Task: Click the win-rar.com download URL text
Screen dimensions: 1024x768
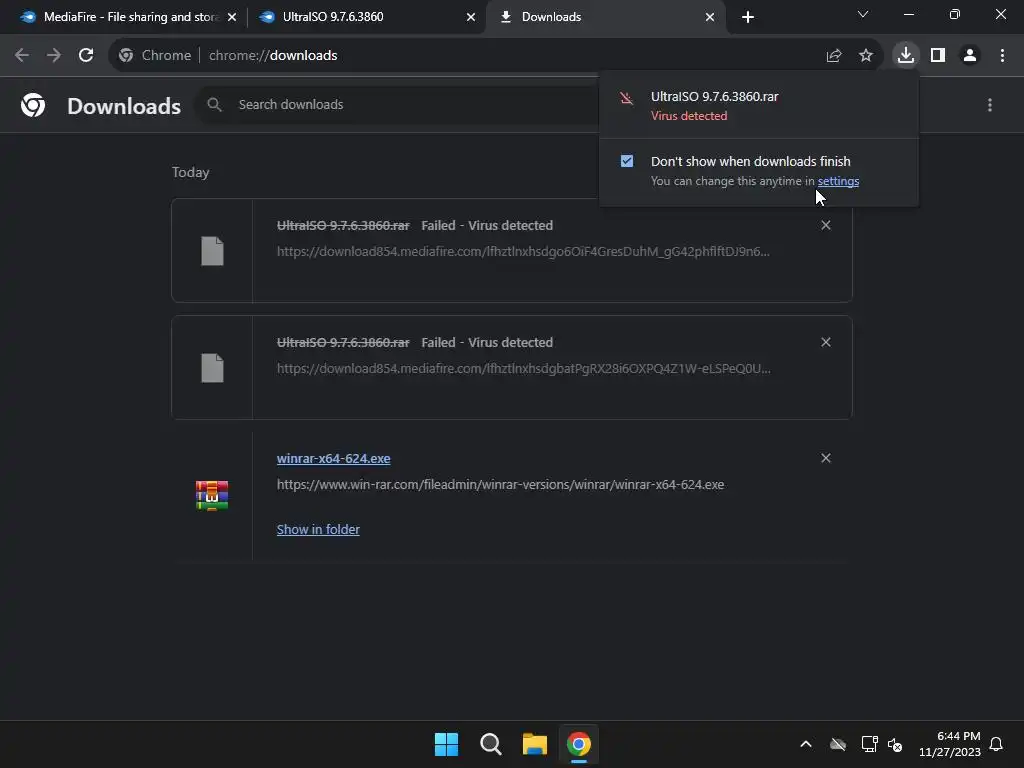Action: [x=500, y=485]
